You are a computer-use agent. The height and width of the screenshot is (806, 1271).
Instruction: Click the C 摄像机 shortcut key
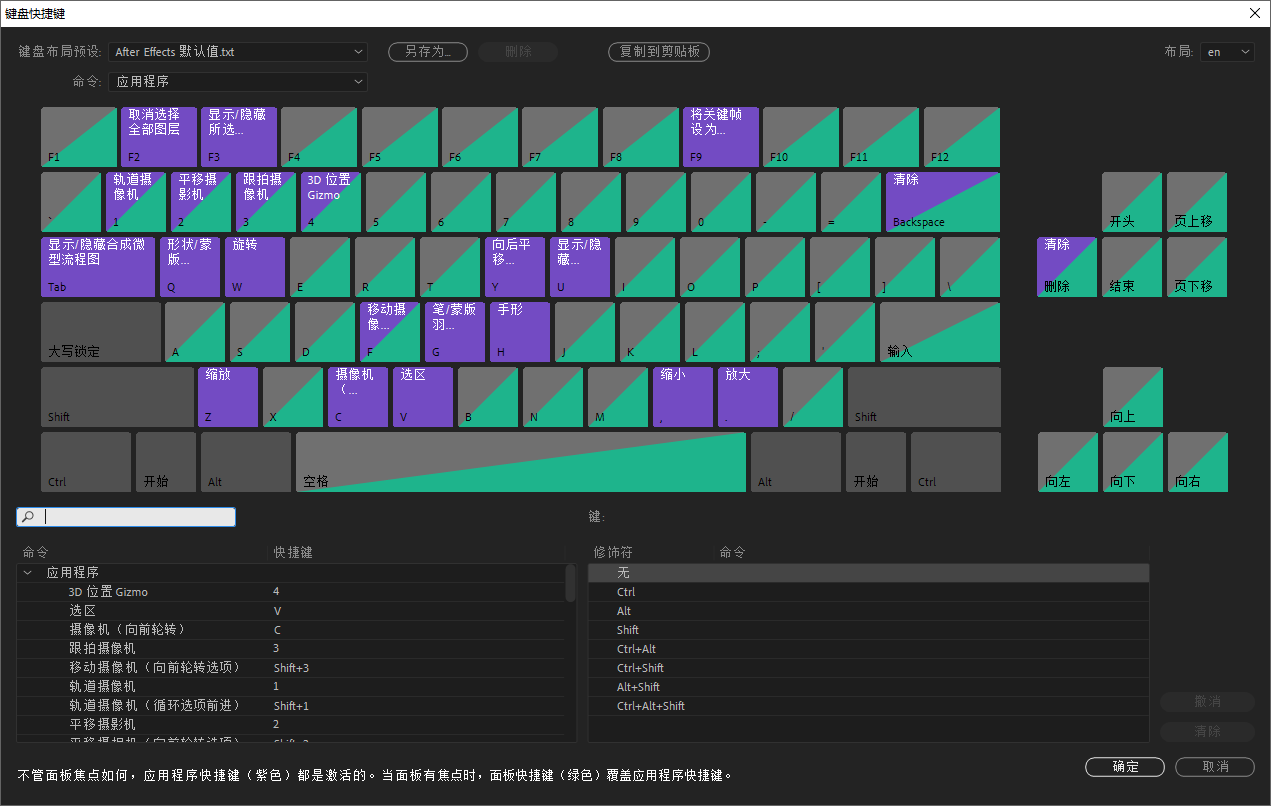pos(357,396)
